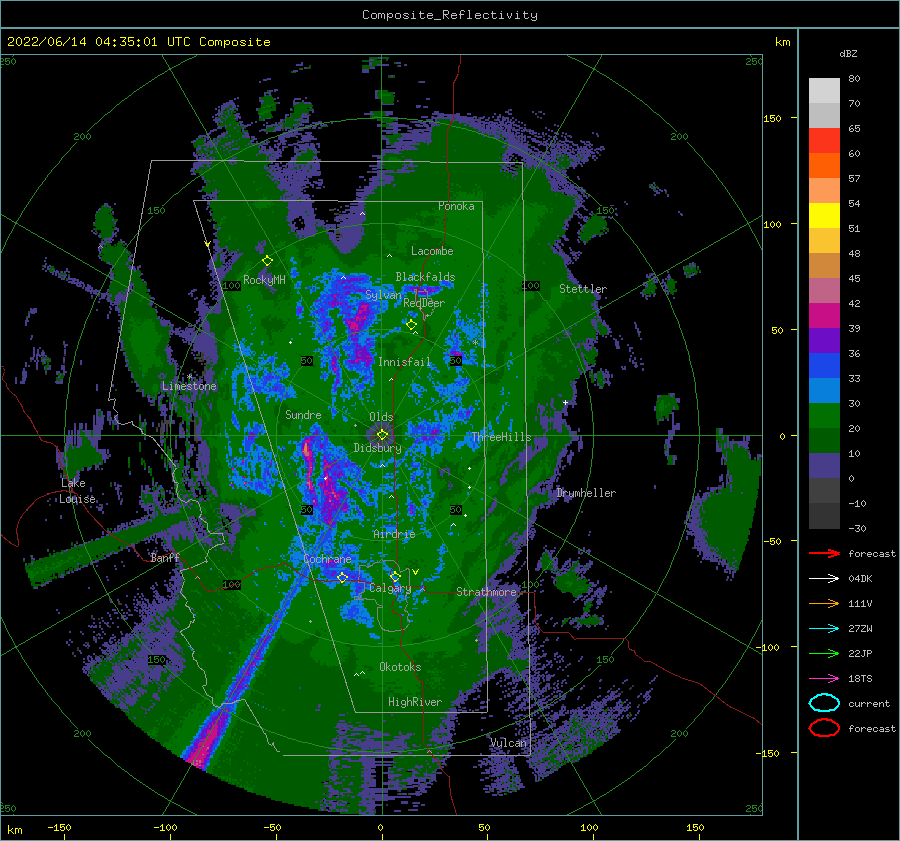Select the 70–80 dBZ light gray swatch

point(824,91)
